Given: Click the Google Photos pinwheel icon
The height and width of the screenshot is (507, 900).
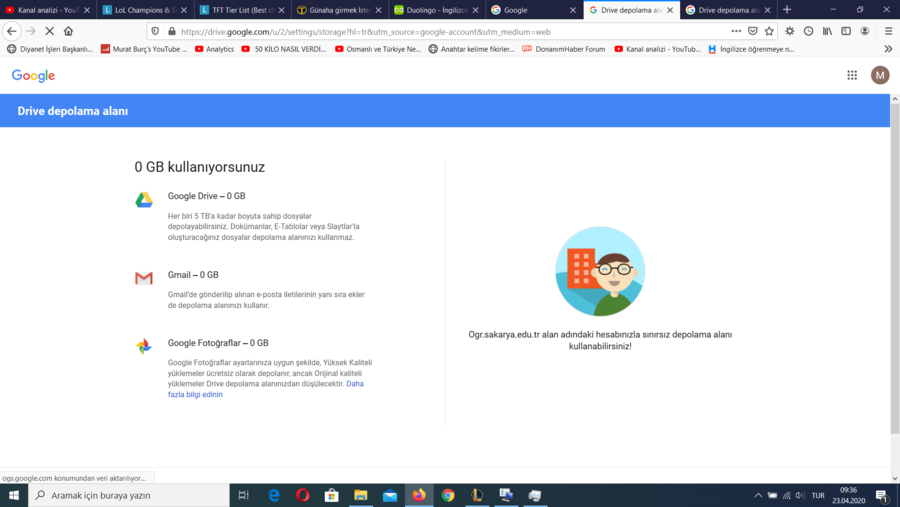Looking at the screenshot, I should click(x=143, y=346).
